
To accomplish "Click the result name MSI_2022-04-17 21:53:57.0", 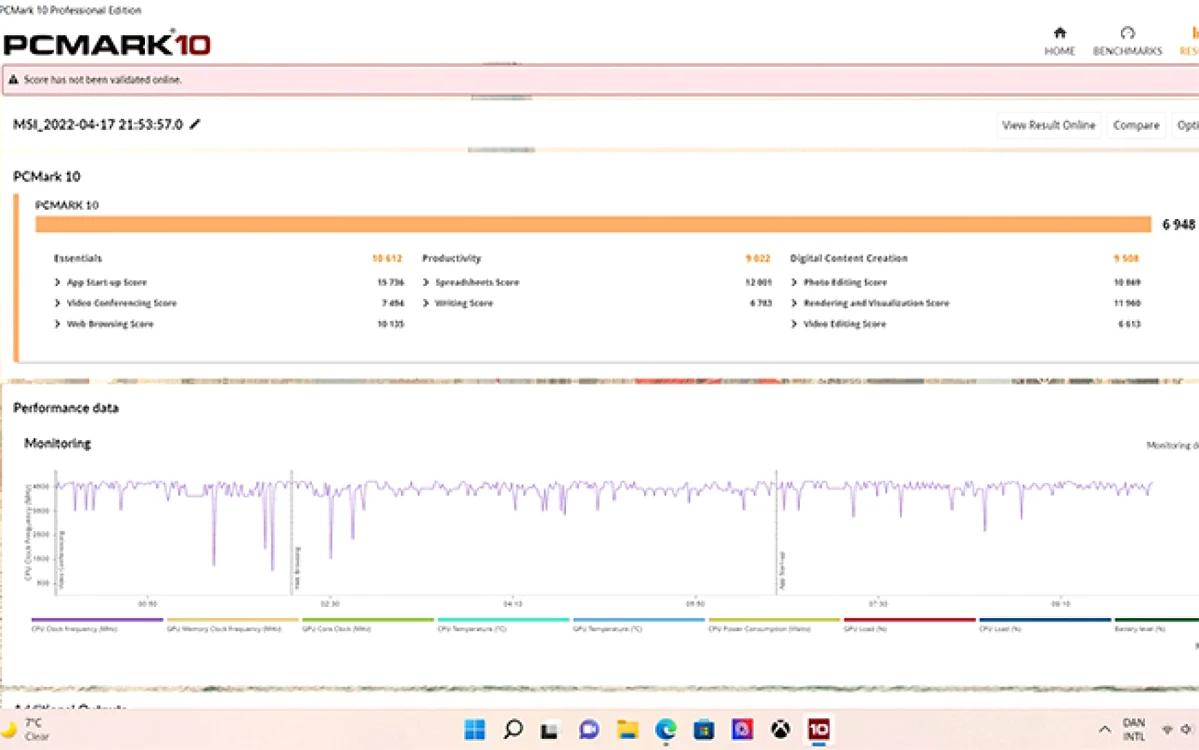I will click(x=98, y=124).
